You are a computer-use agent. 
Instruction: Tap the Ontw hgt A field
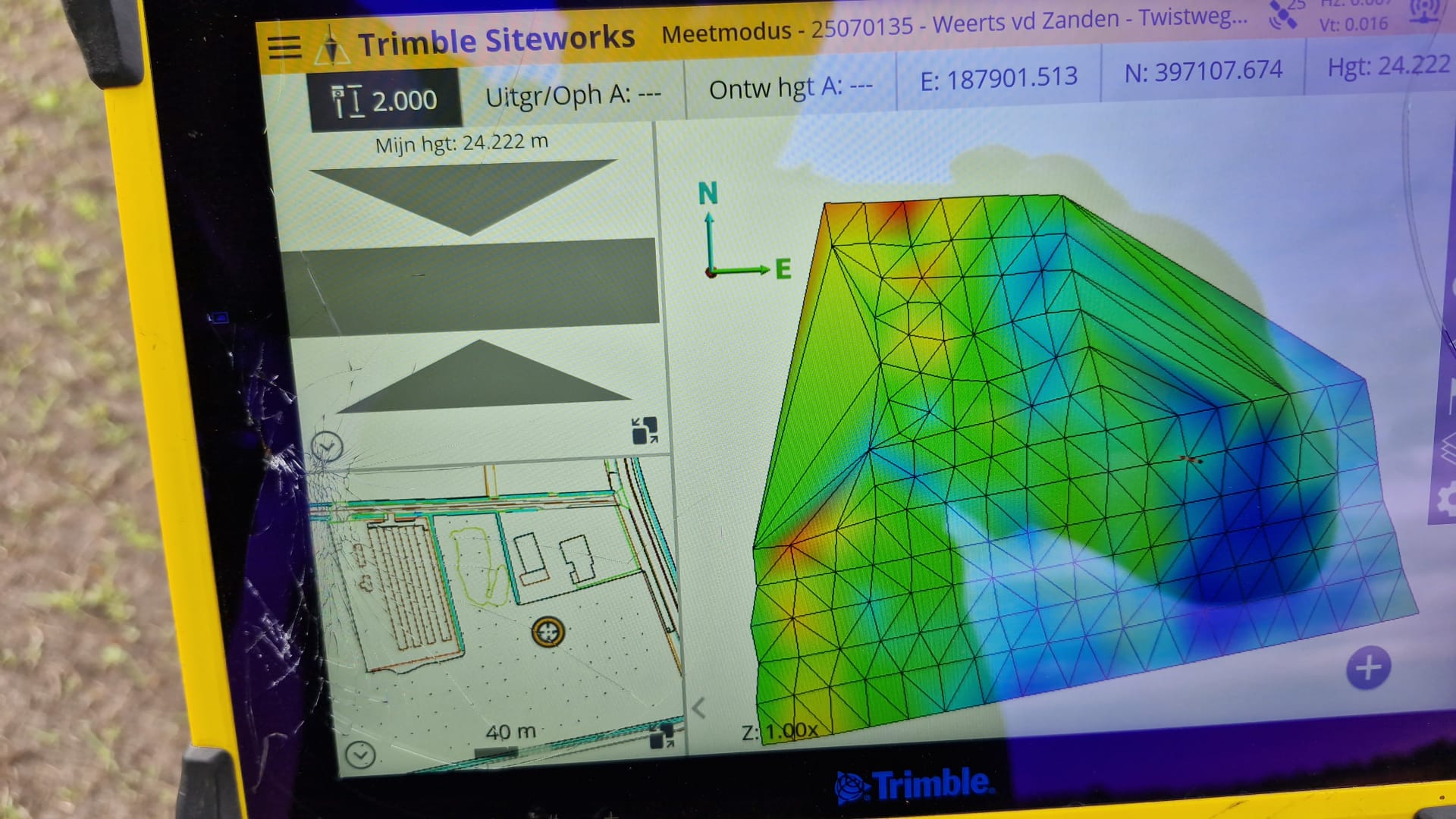coord(790,88)
